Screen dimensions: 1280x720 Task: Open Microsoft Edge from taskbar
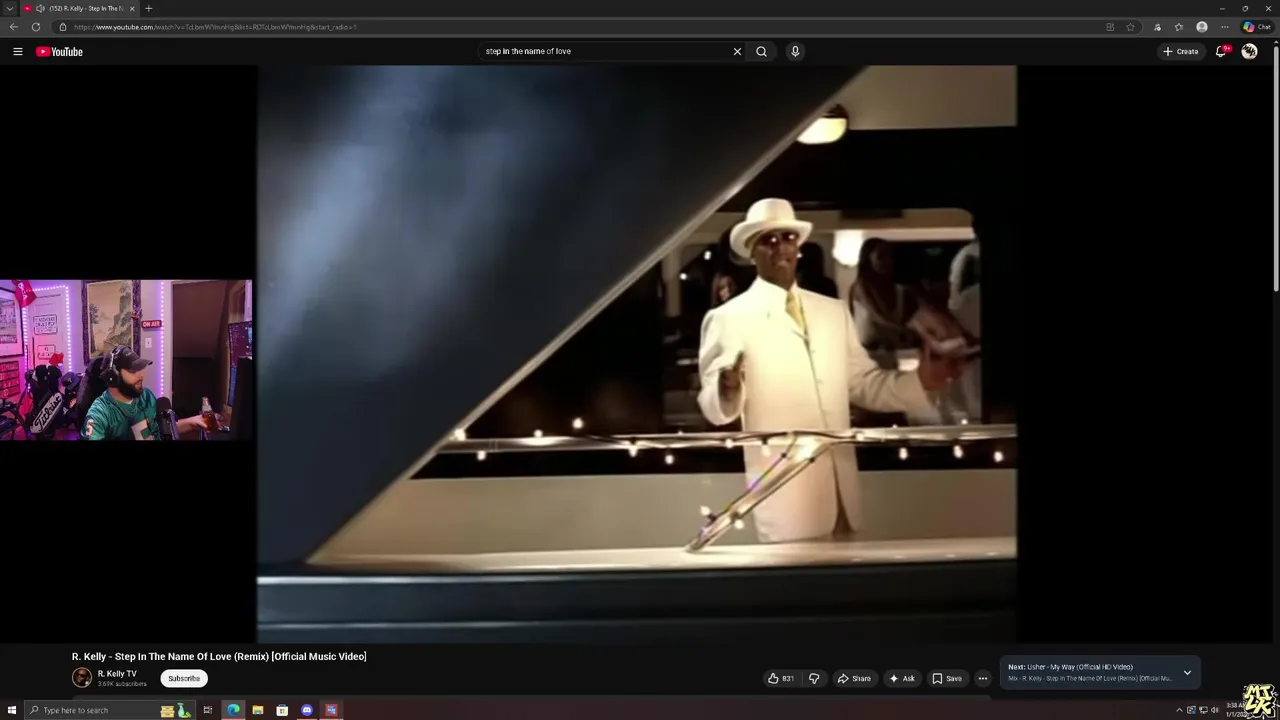[x=233, y=710]
